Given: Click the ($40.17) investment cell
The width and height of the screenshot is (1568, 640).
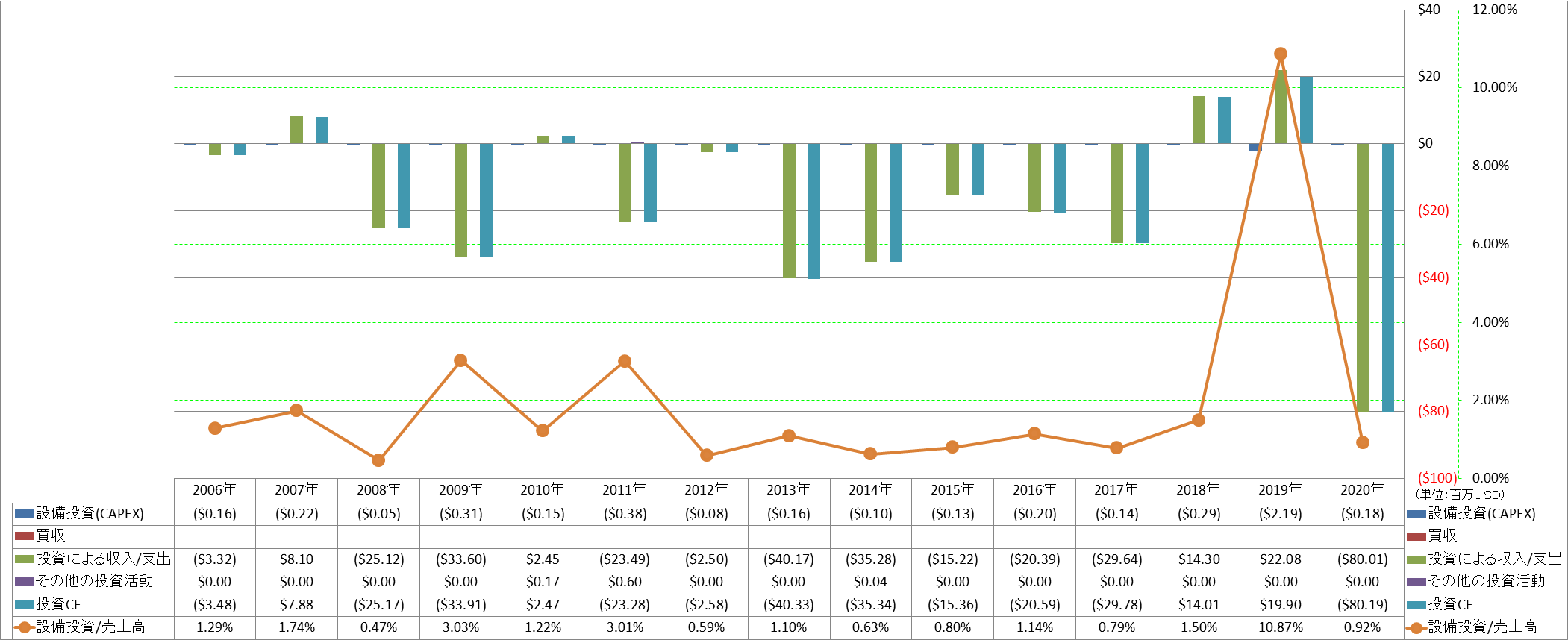Looking at the screenshot, I should pos(789,559).
